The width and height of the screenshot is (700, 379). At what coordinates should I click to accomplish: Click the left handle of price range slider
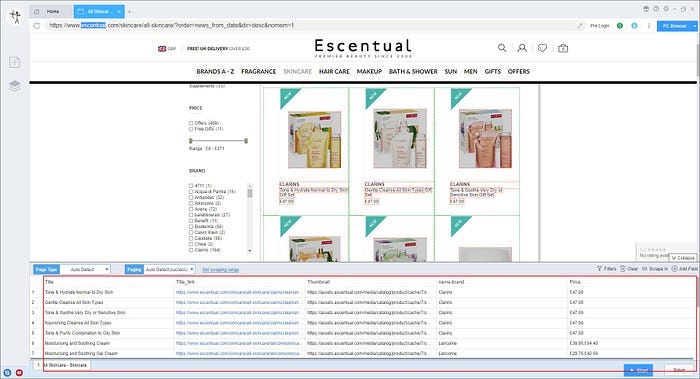[x=191, y=141]
